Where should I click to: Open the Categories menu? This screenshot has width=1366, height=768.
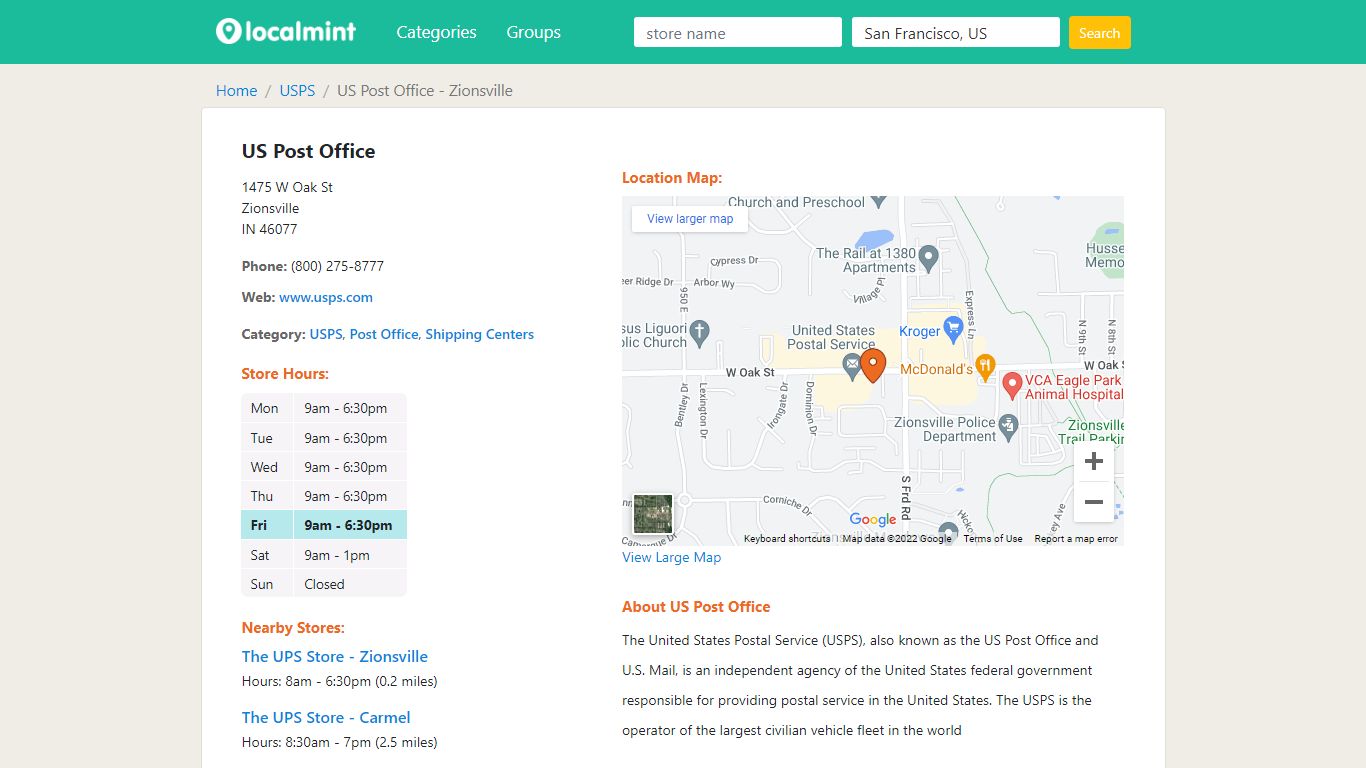[436, 32]
